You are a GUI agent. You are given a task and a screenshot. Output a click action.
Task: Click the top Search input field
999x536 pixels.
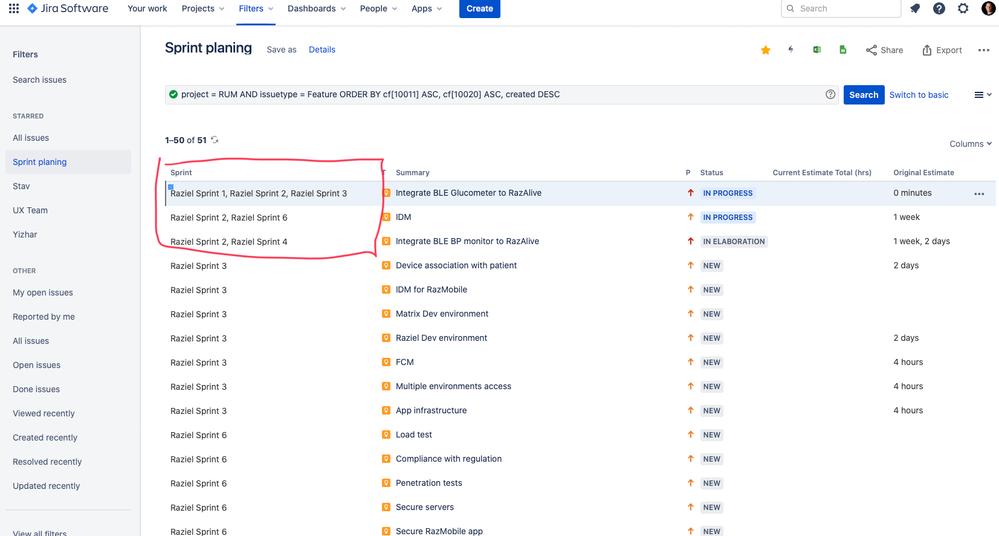[x=841, y=8]
